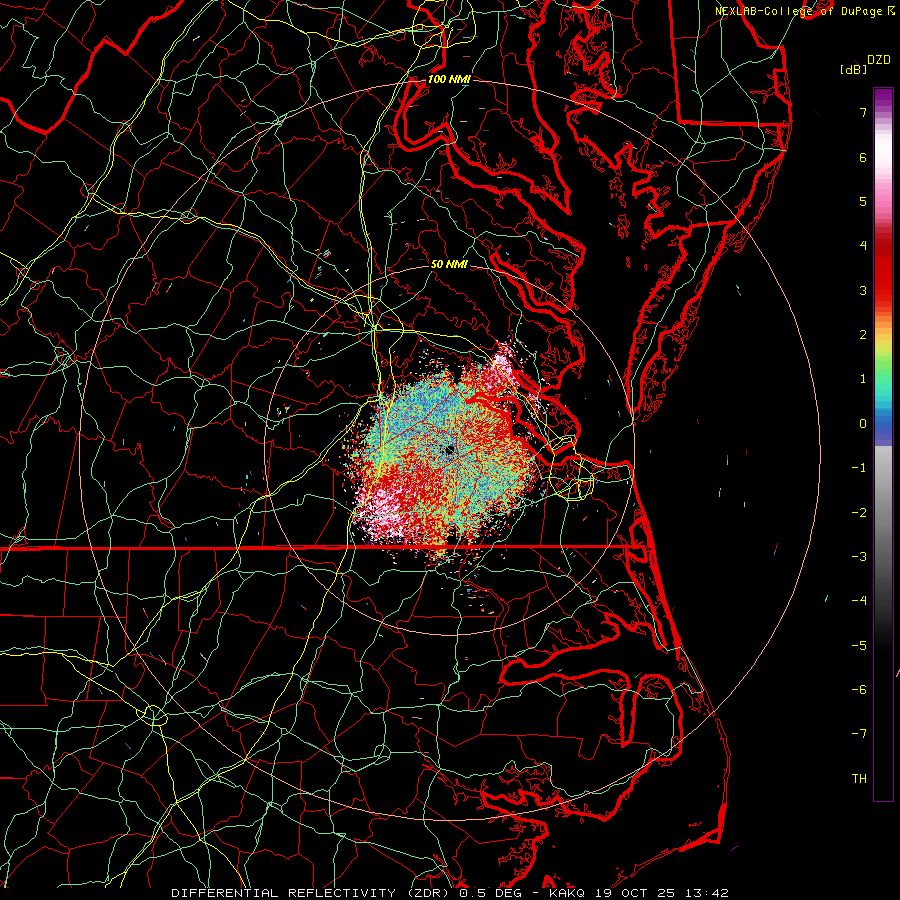Click the 50 NMI range ring label
This screenshot has width=900, height=900.
tap(449, 264)
